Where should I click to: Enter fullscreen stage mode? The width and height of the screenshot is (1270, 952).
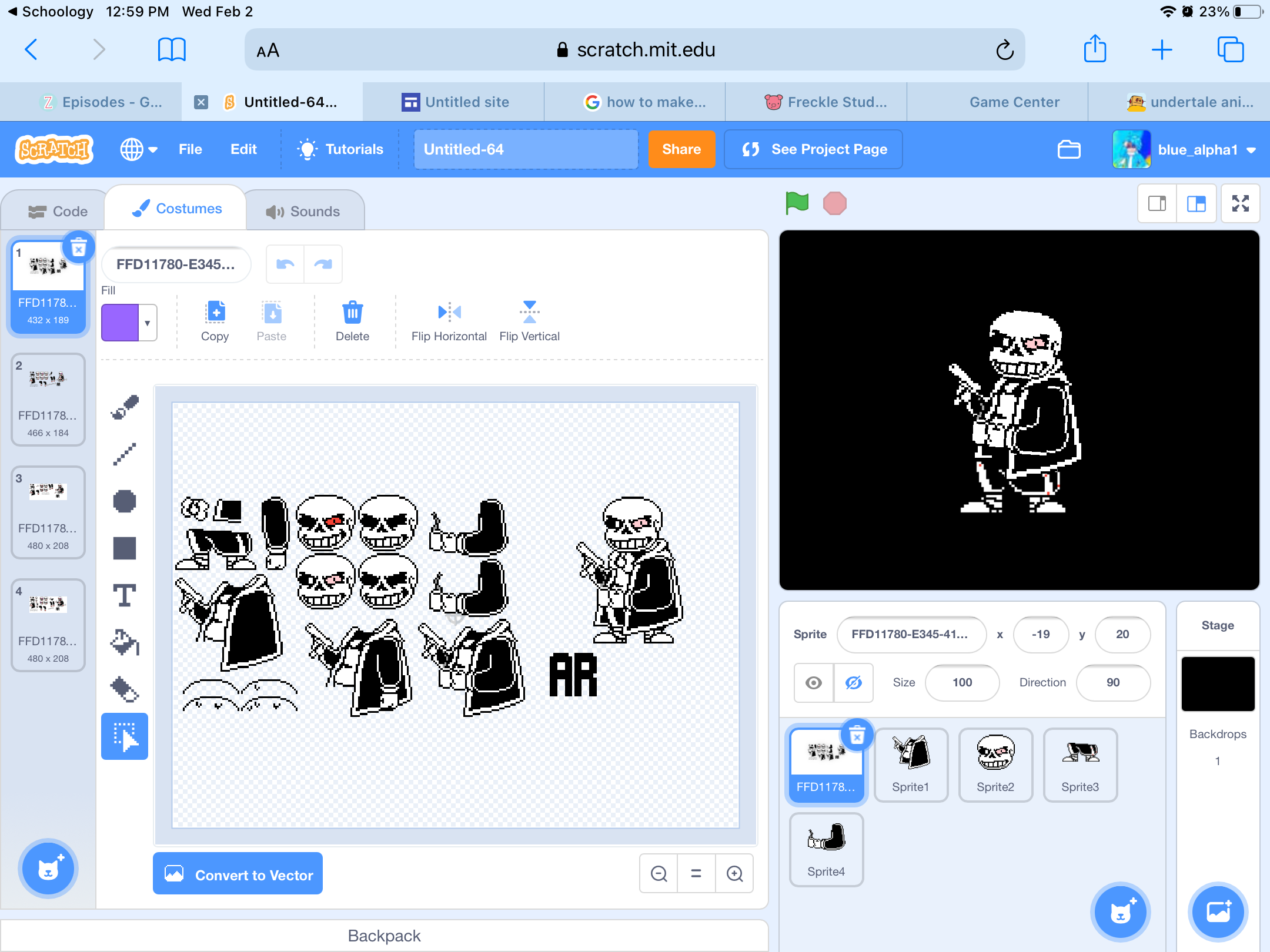pos(1241,204)
